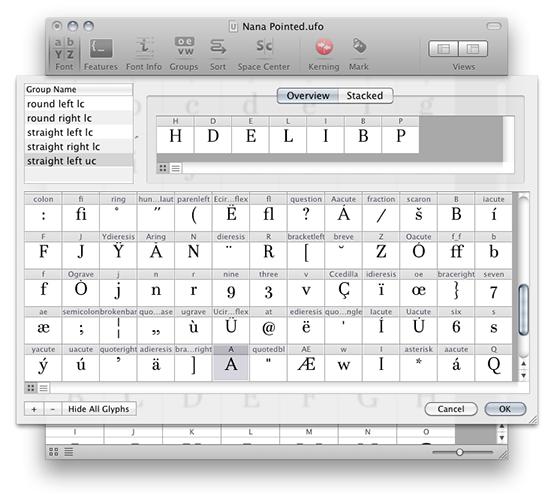Select the 'straight left lc' group
The image size is (557, 499).
click(79, 132)
